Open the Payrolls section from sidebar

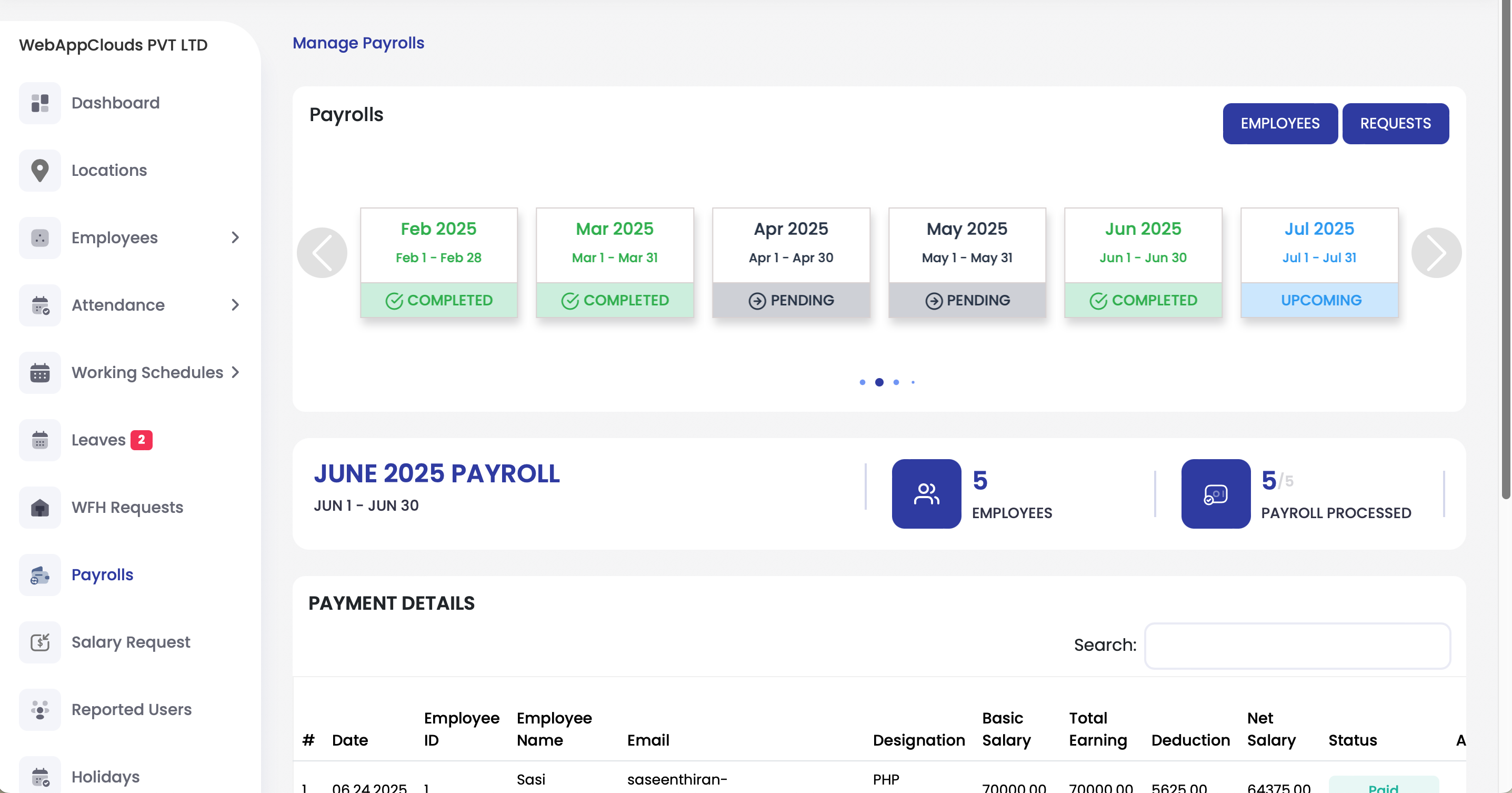102,574
